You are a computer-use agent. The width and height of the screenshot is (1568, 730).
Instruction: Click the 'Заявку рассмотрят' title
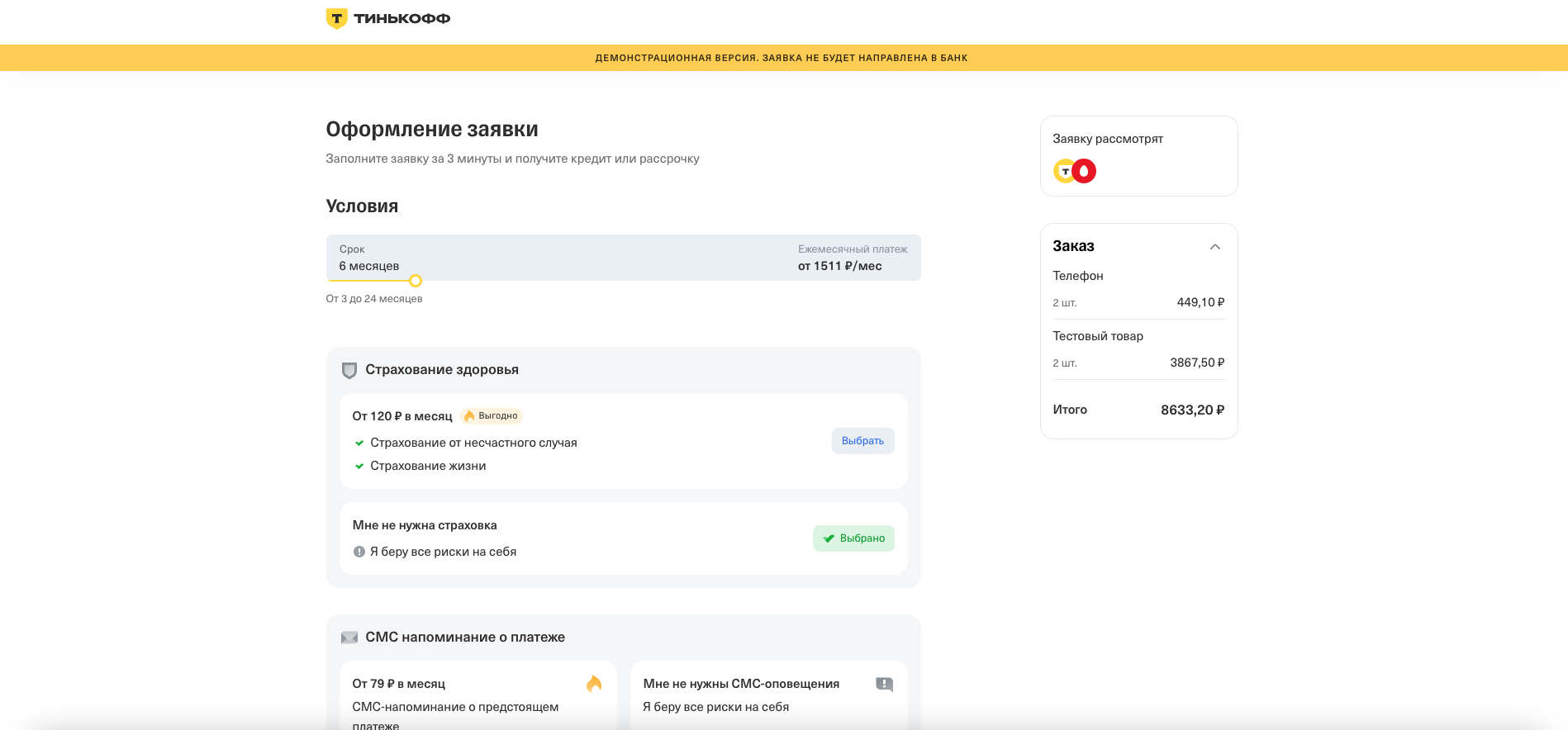(x=1108, y=139)
